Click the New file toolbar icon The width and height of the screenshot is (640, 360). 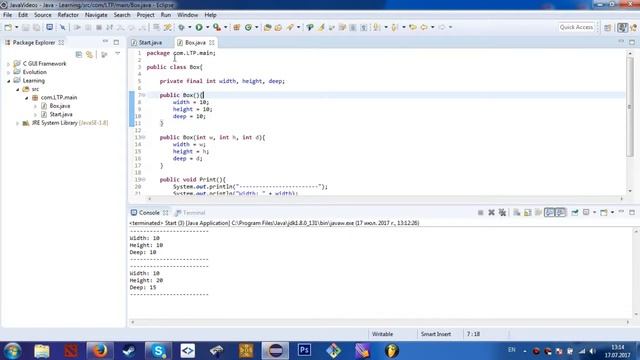point(8,27)
